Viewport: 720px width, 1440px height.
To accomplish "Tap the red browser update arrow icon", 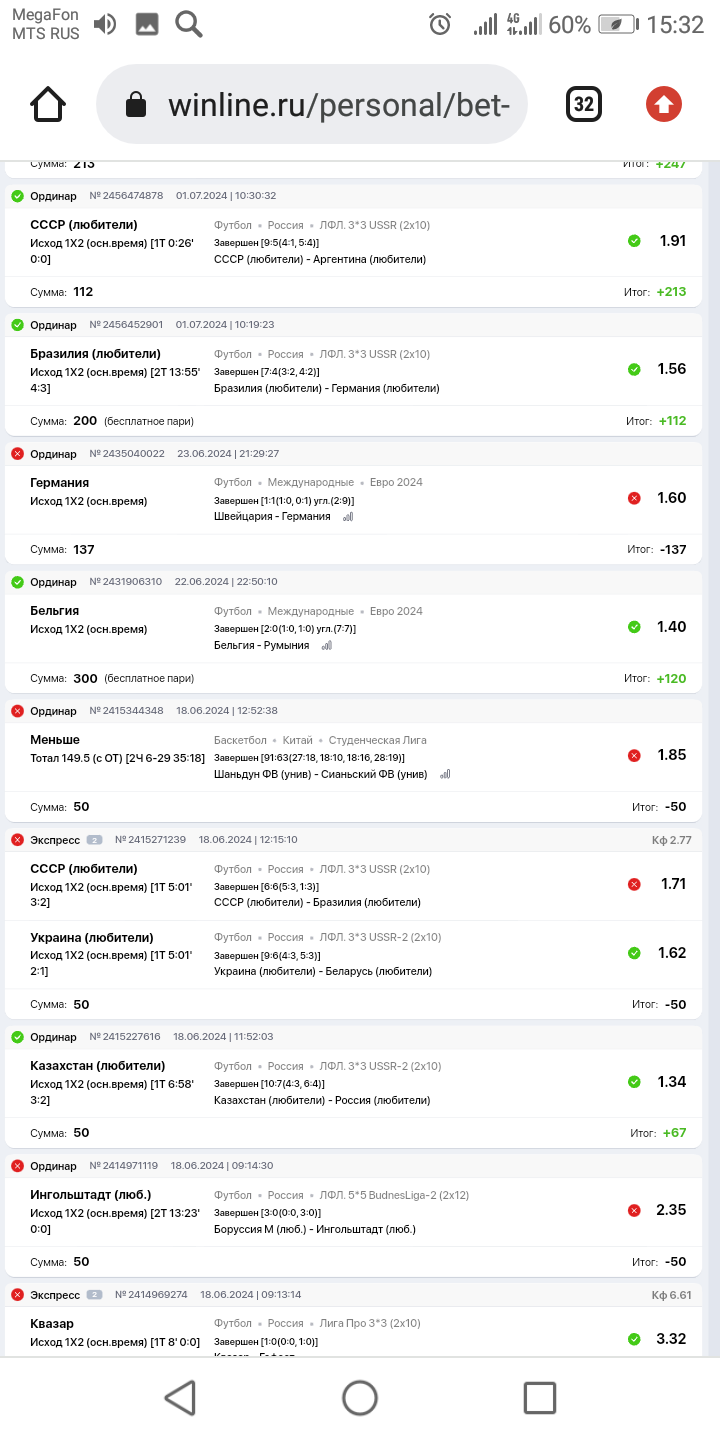I will 664,104.
